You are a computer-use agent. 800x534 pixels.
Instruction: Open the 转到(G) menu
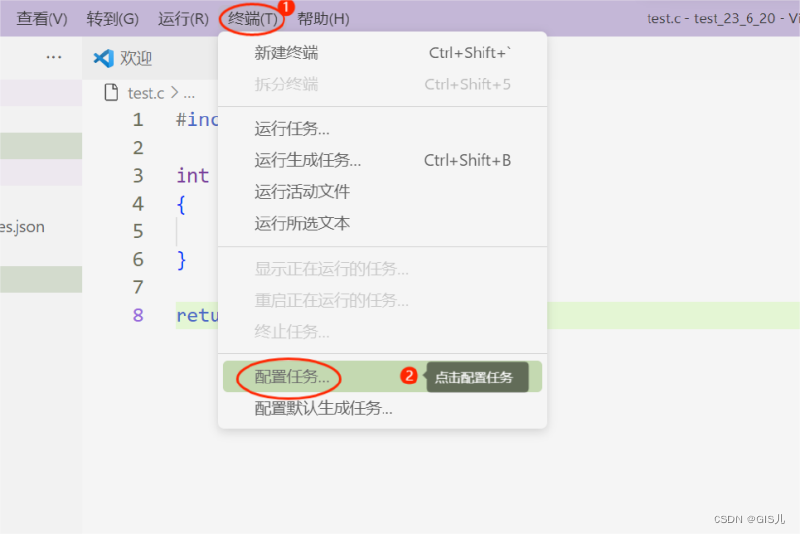(113, 19)
